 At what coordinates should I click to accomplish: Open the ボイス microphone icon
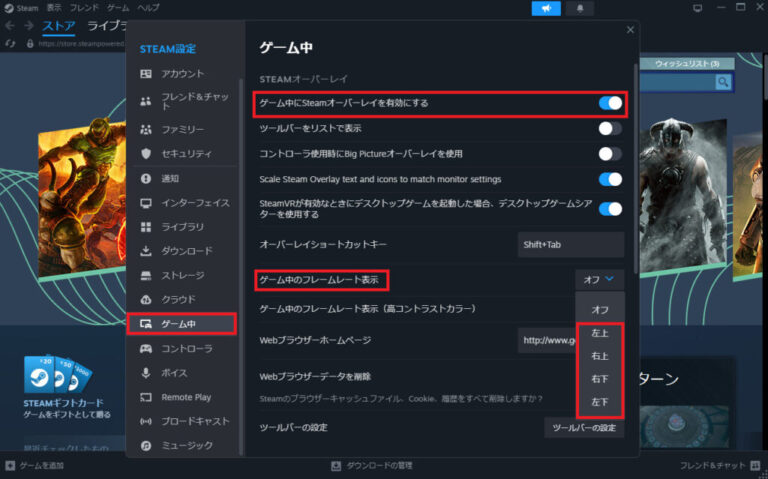(x=146, y=373)
